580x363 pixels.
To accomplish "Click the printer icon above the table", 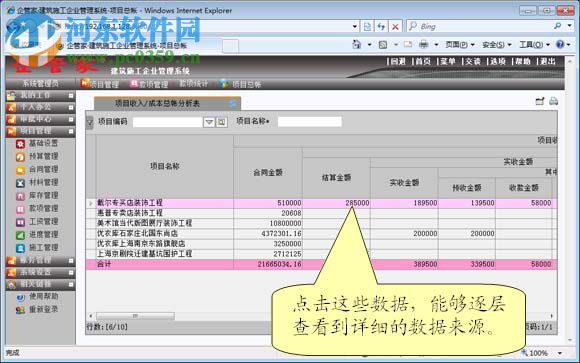I will click(x=553, y=101).
